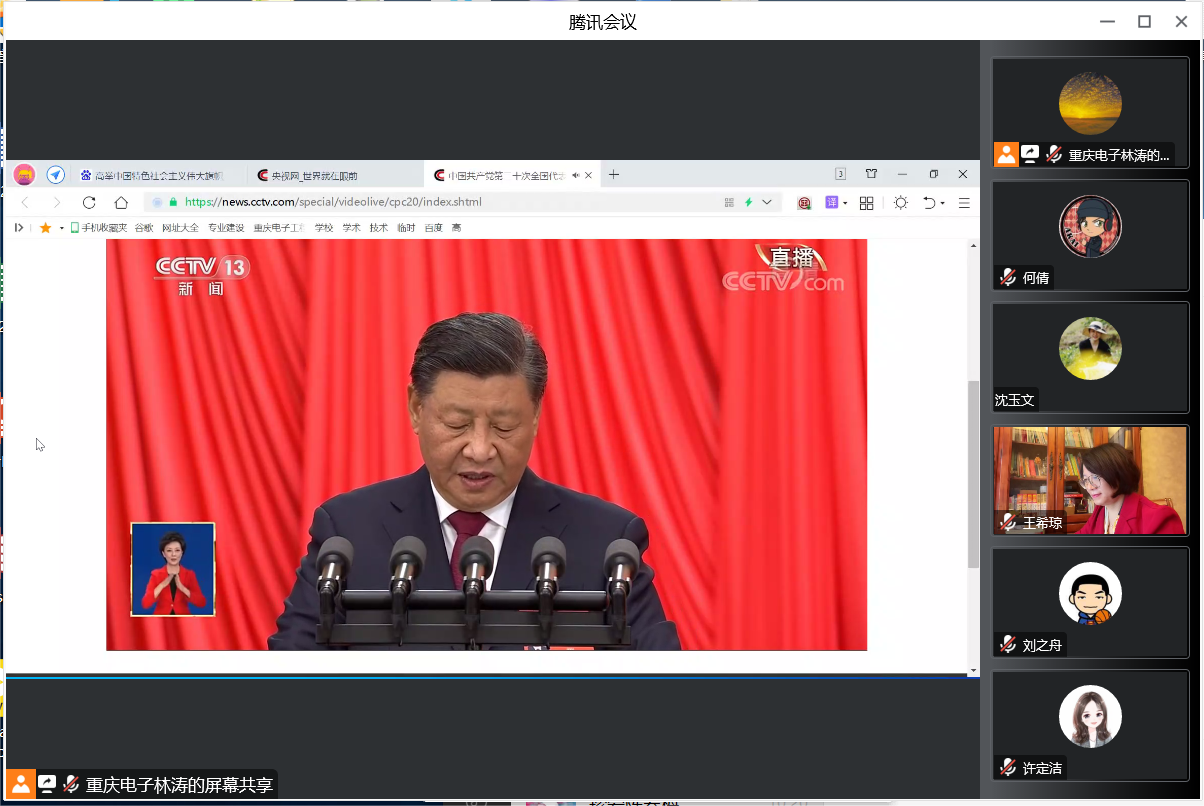Viewport: 1204px width, 806px height.
Task: Go to browser home page icon
Action: click(x=121, y=203)
